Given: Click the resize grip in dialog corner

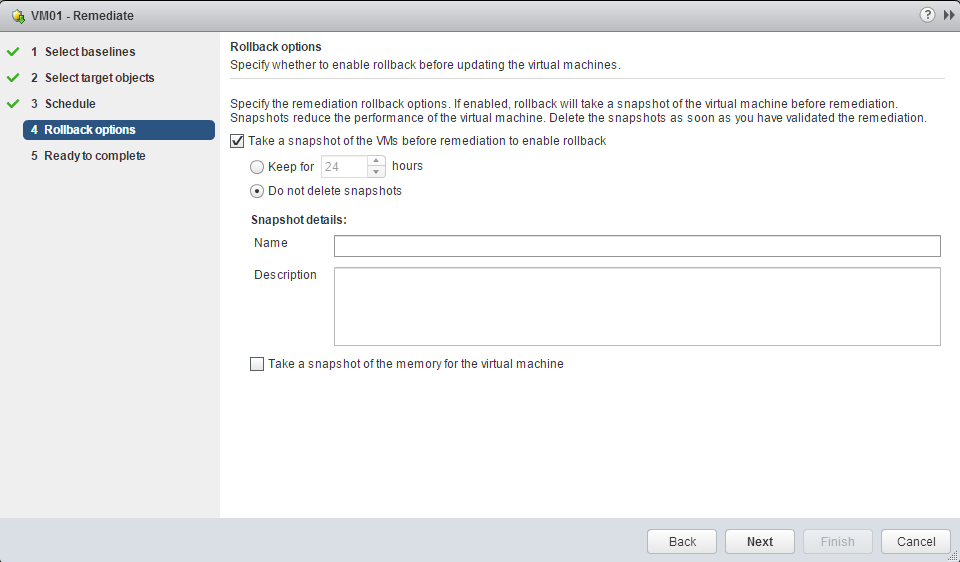Looking at the screenshot, I should (952, 555).
